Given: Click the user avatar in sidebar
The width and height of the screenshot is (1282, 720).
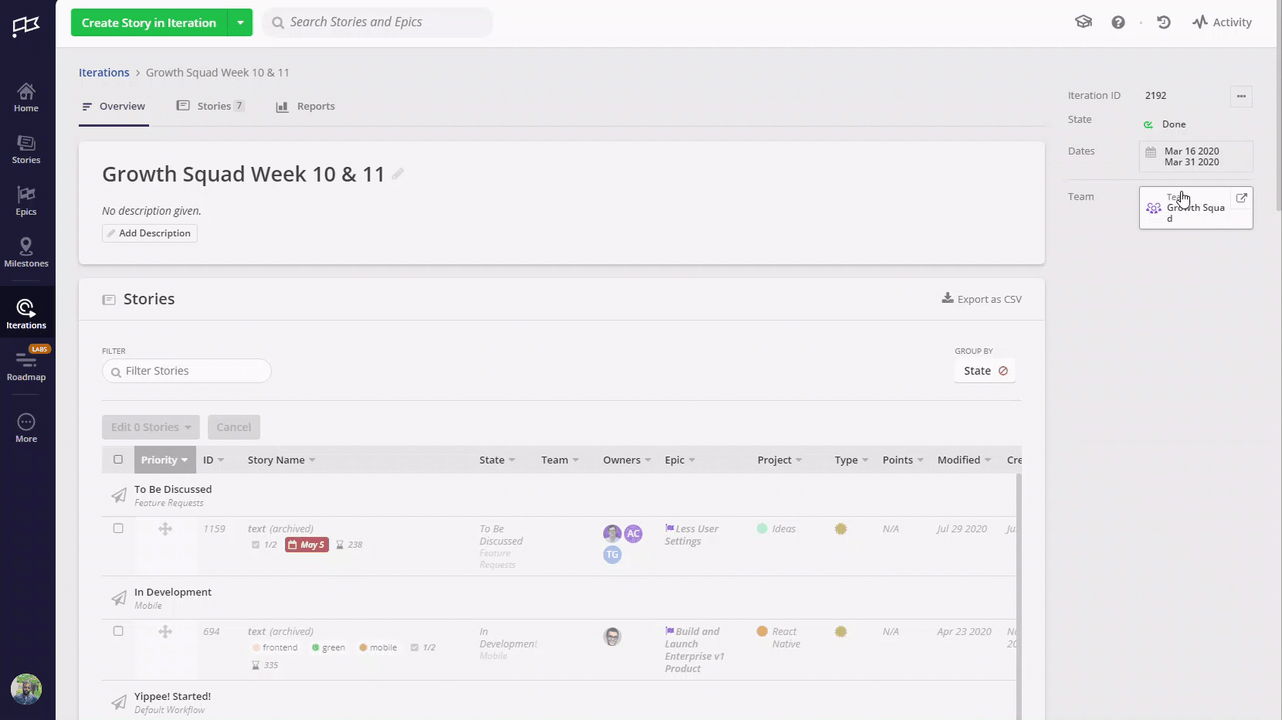Looking at the screenshot, I should (x=26, y=689).
